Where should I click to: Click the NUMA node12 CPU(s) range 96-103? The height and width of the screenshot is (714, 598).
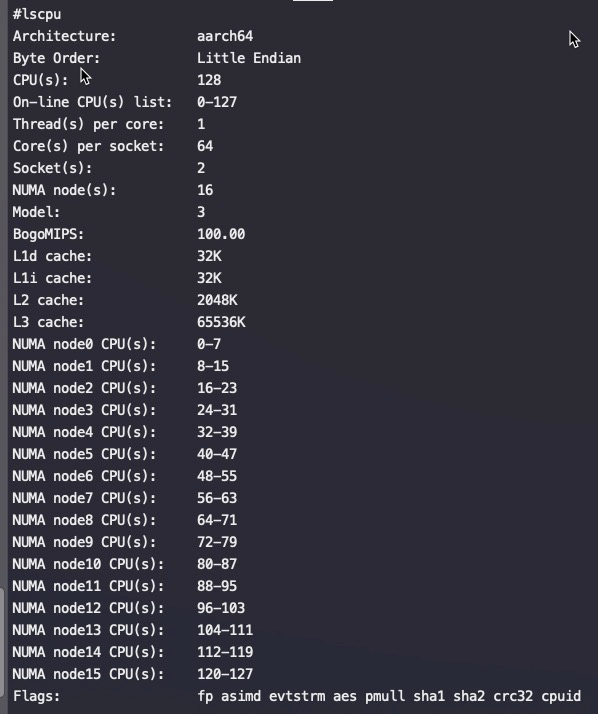(x=221, y=608)
